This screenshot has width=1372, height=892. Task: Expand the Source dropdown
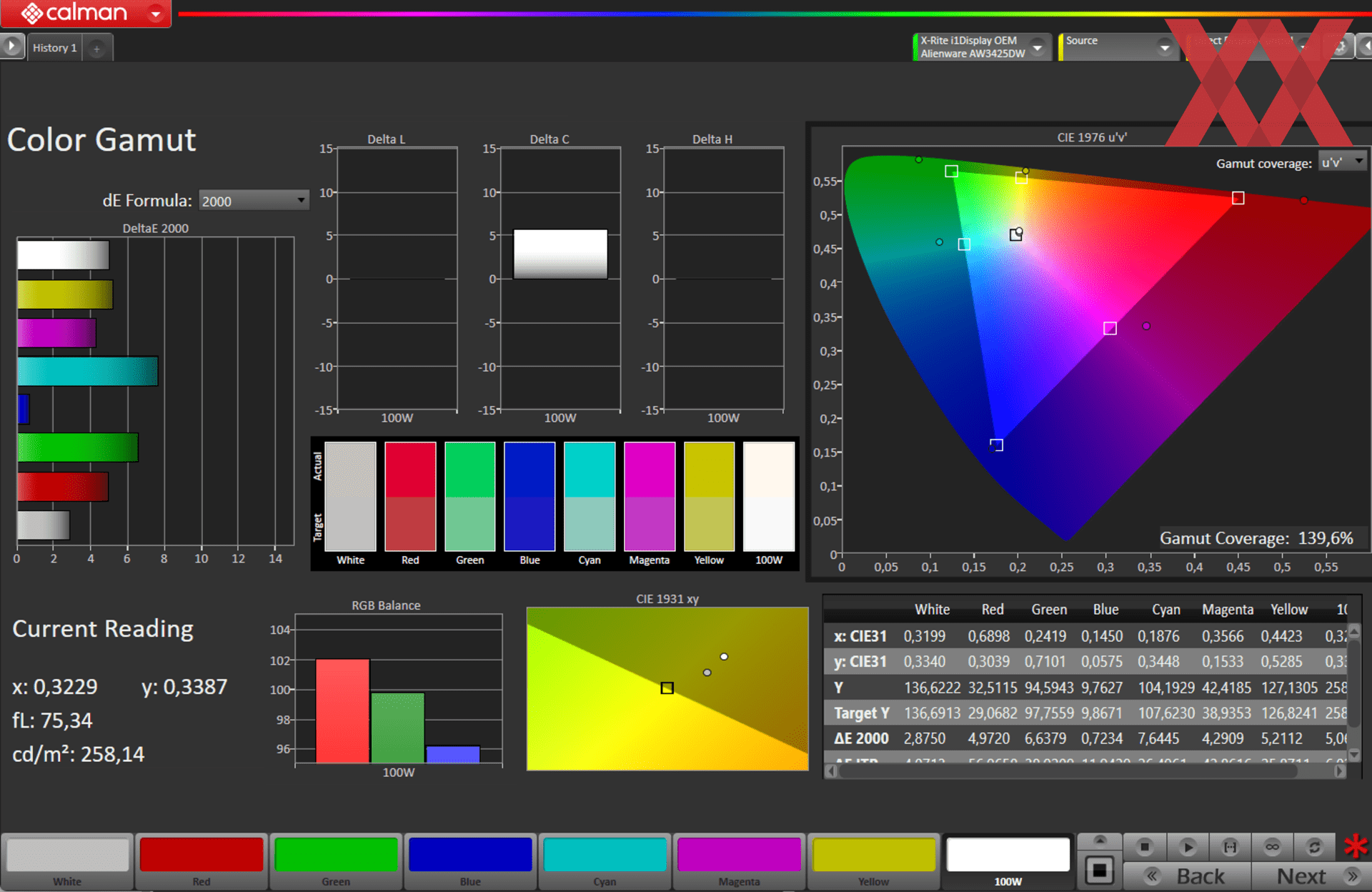(x=1164, y=48)
